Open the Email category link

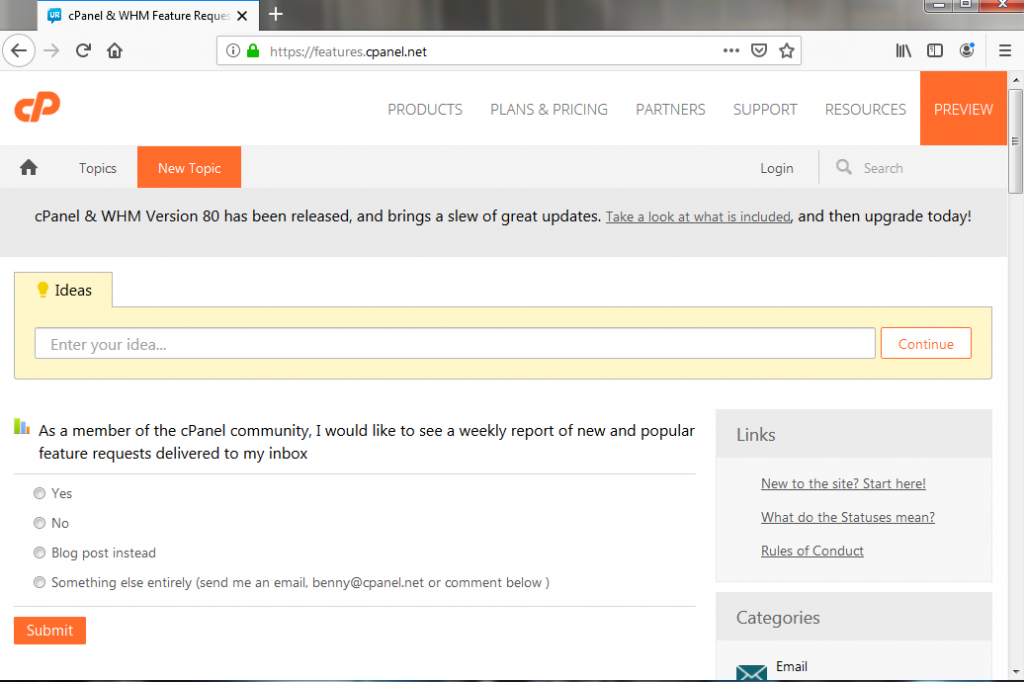pos(792,666)
